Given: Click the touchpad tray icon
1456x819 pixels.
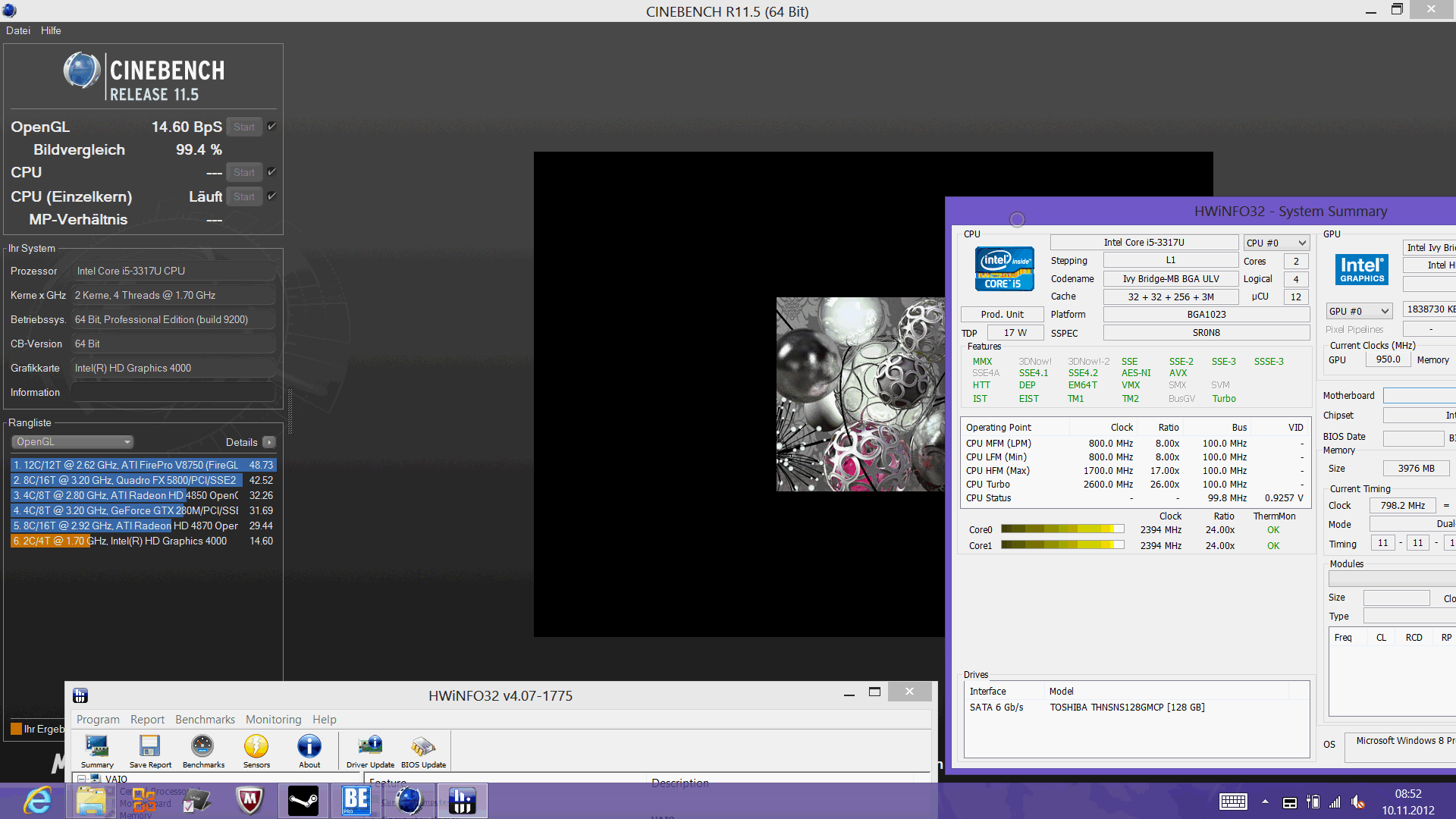Looking at the screenshot, I should tap(1289, 803).
